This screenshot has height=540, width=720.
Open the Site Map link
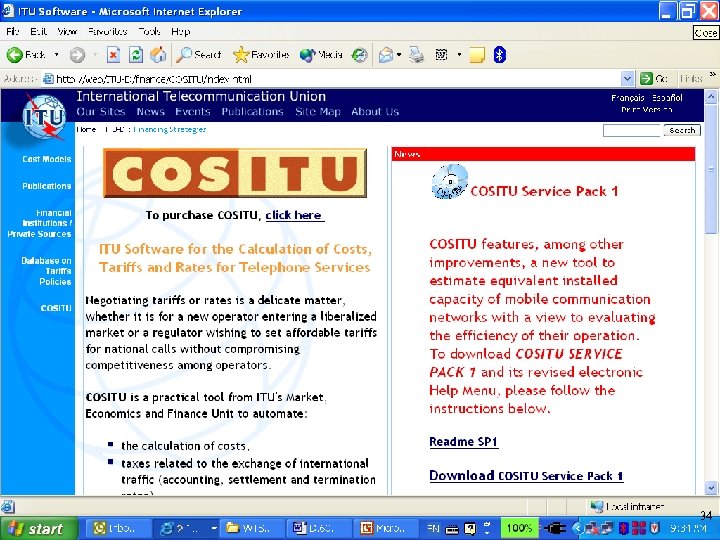point(318,112)
